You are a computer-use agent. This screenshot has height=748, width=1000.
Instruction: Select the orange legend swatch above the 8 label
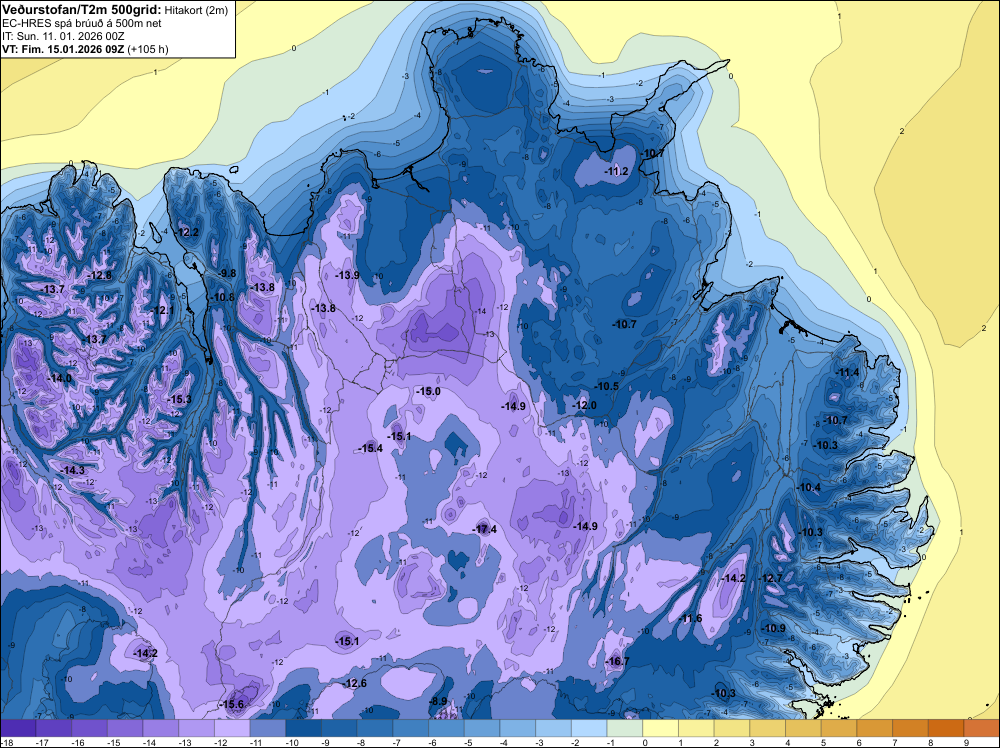946,728
